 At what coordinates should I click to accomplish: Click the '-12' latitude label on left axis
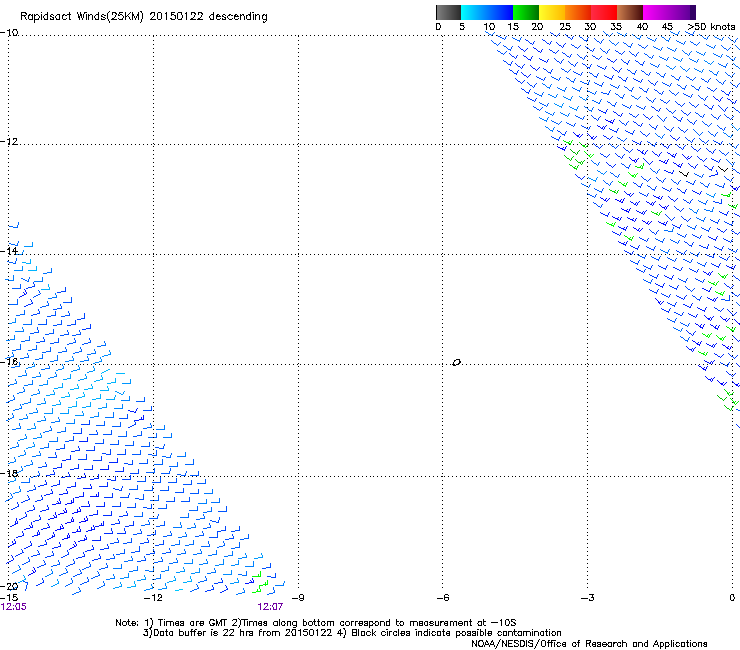9,142
